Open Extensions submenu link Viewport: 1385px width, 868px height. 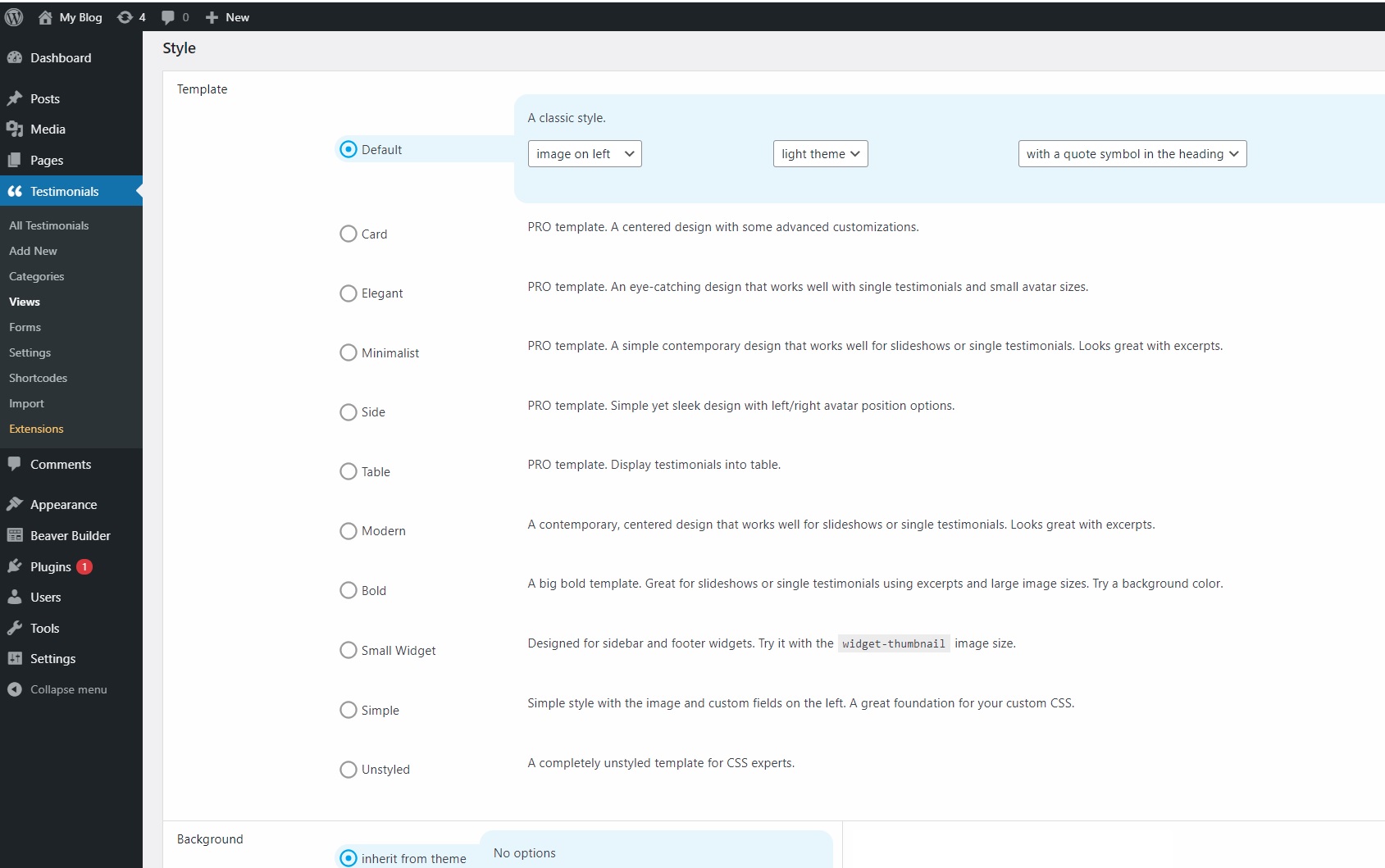click(x=36, y=429)
